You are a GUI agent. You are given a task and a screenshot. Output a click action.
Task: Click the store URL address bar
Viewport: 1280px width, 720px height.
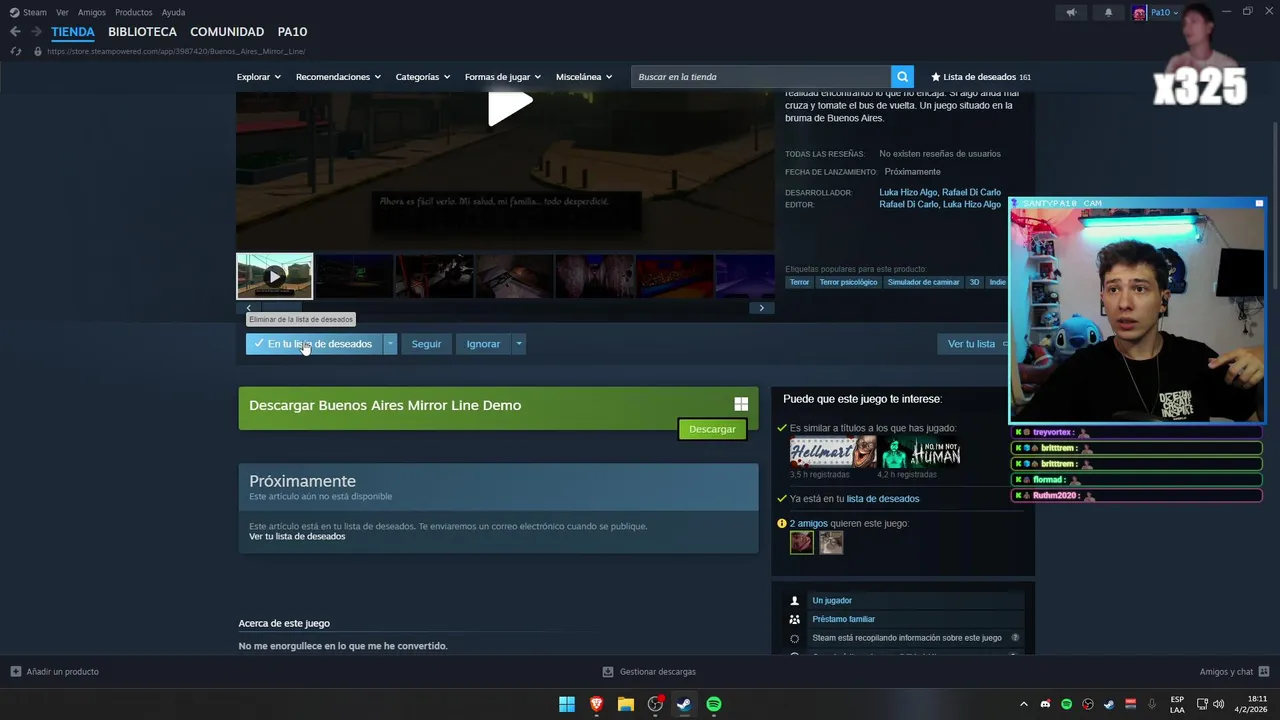pyautogui.click(x=176, y=51)
